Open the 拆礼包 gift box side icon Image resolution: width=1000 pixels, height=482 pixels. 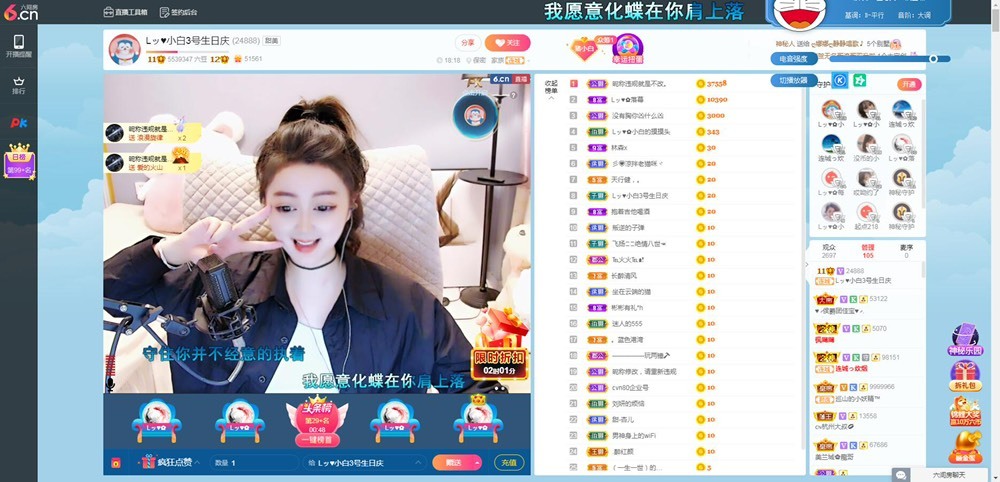click(x=965, y=376)
